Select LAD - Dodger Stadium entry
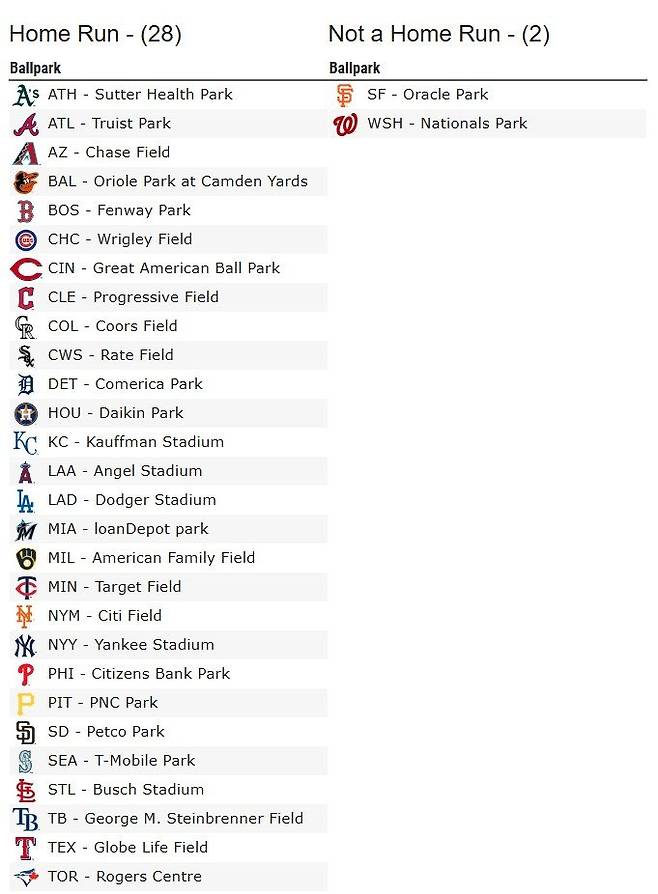This screenshot has width=658, height=894. coord(131,501)
